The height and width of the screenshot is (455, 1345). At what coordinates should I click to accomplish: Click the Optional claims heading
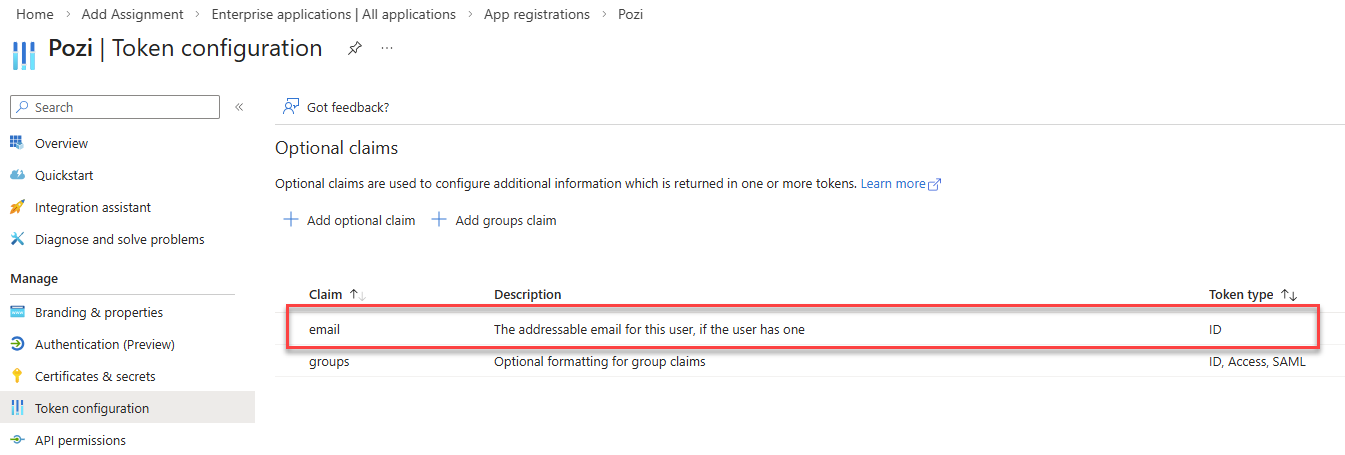(336, 148)
